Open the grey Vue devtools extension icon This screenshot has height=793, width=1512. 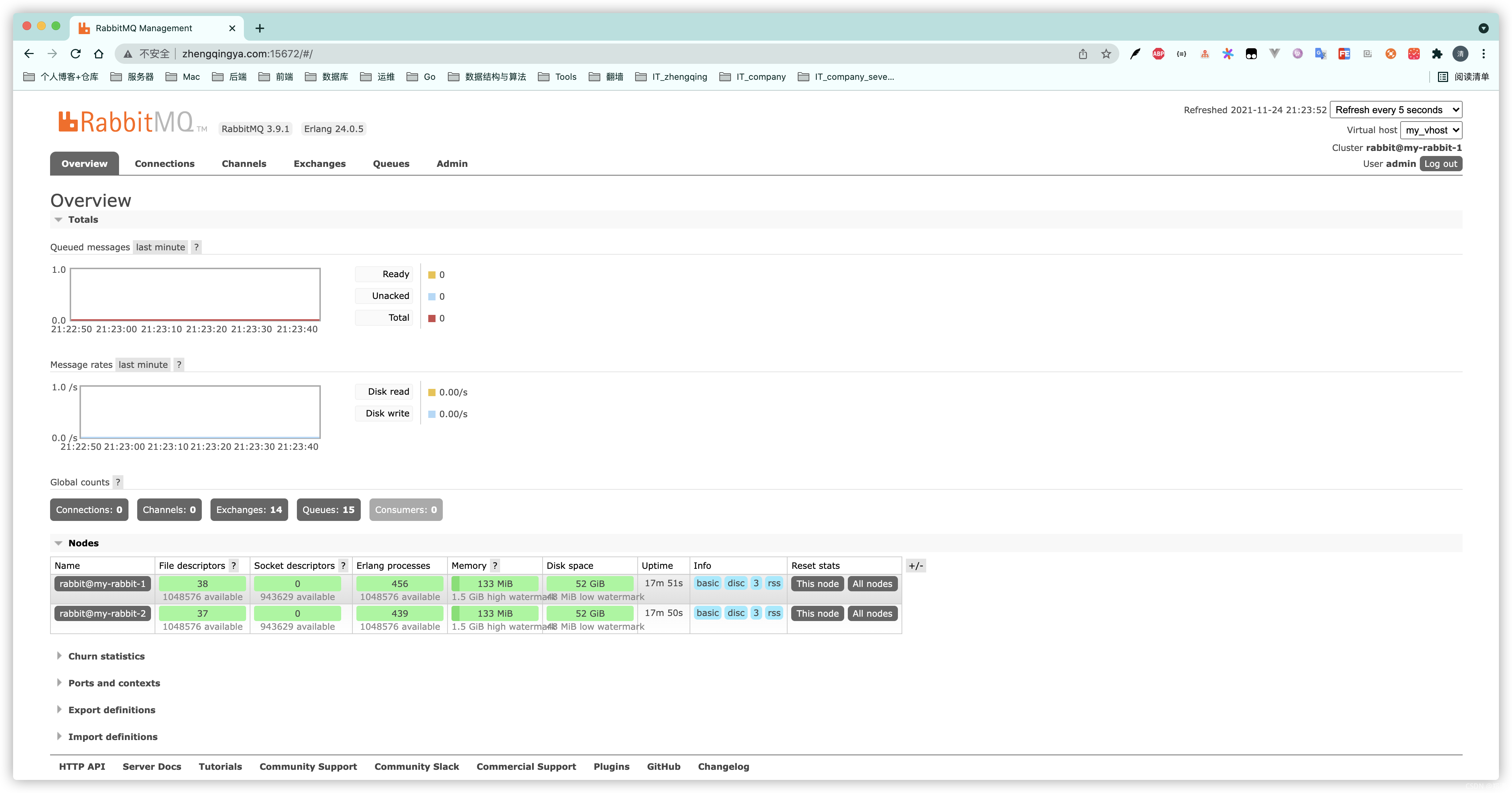tap(1274, 54)
